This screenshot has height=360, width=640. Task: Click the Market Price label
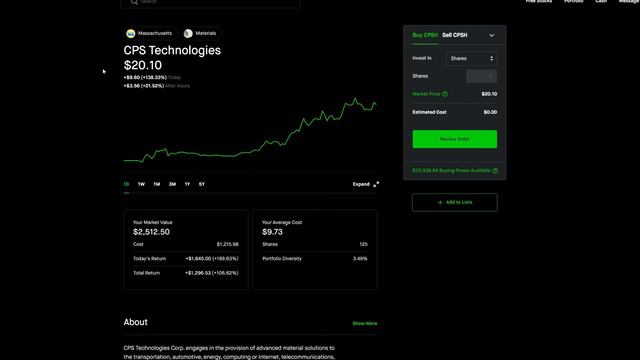click(426, 94)
